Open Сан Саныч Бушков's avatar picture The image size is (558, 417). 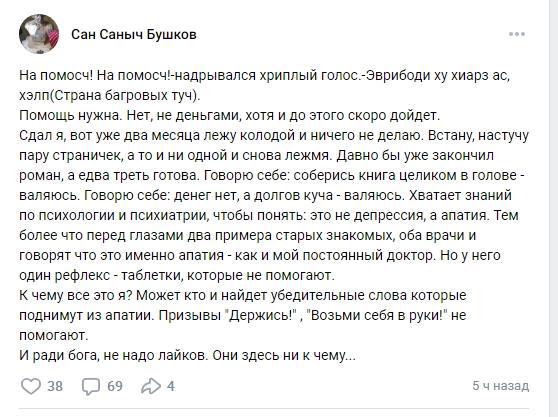point(39,34)
